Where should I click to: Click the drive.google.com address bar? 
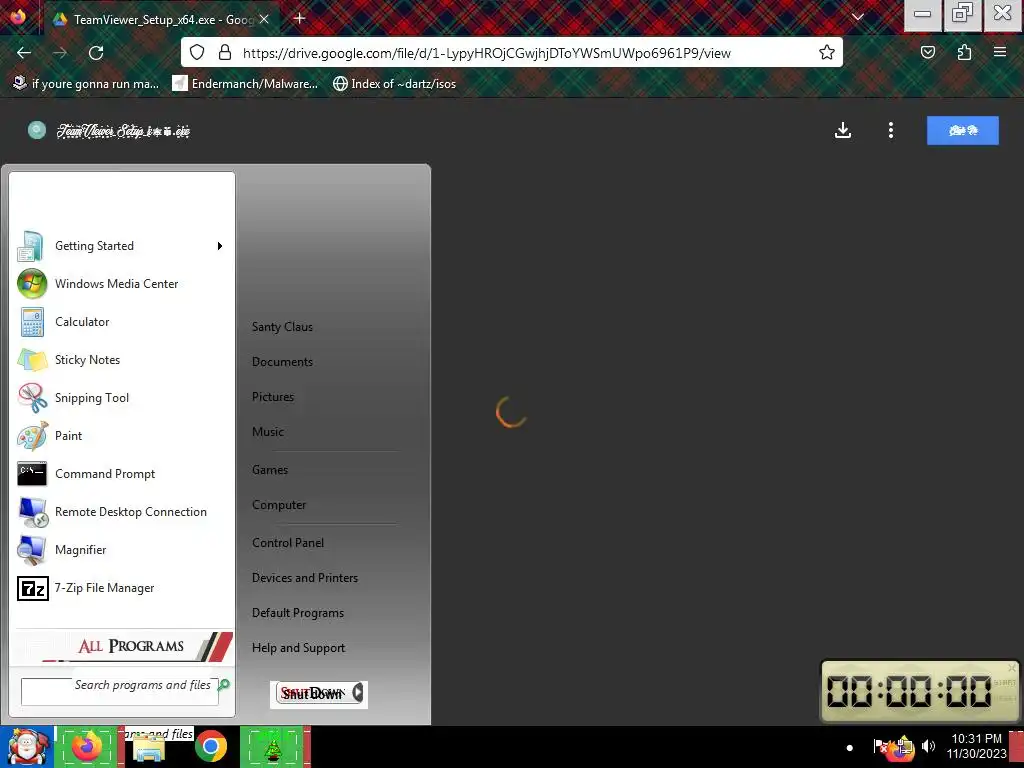click(x=511, y=52)
